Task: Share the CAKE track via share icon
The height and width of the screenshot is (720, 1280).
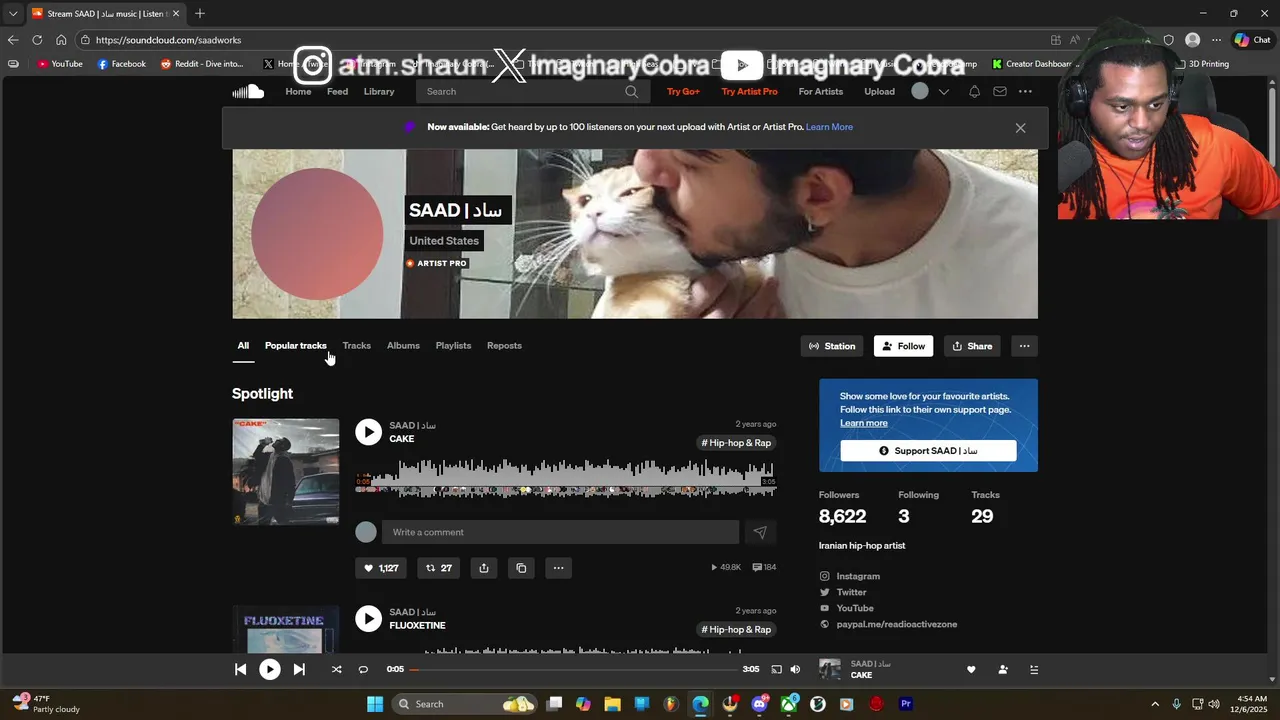Action: (x=484, y=568)
